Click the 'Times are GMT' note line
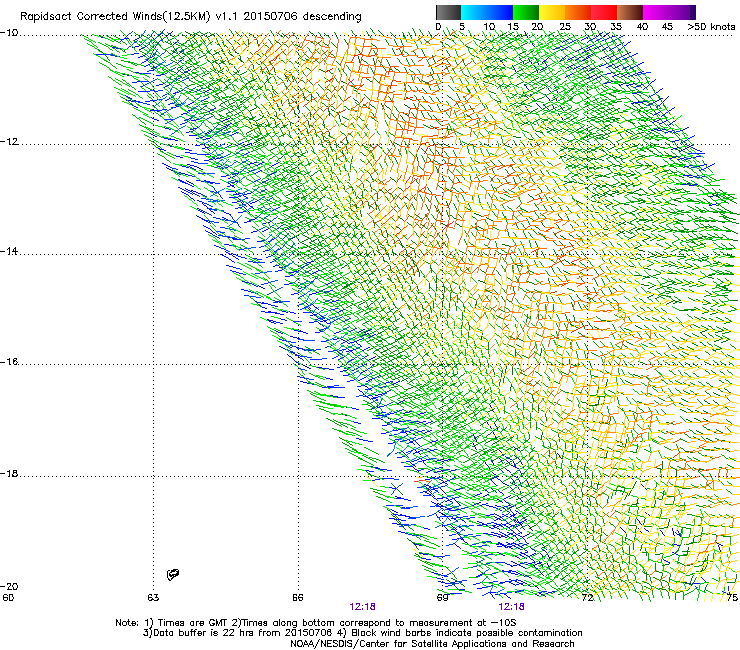Viewport: 740px width, 650px height. (316, 623)
